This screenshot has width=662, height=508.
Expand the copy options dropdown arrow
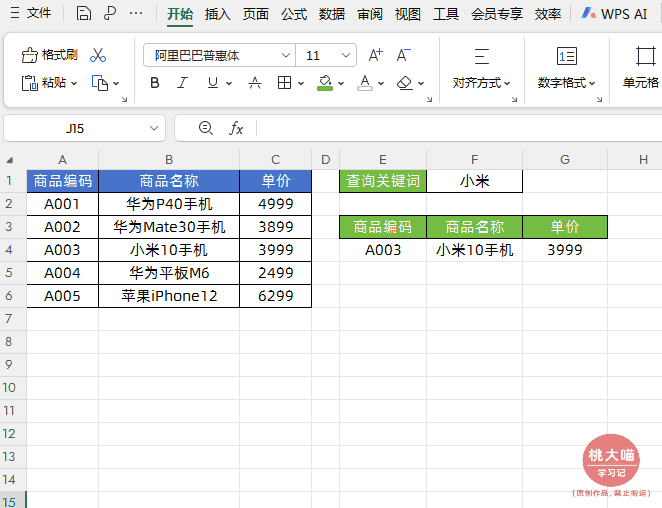click(116, 84)
